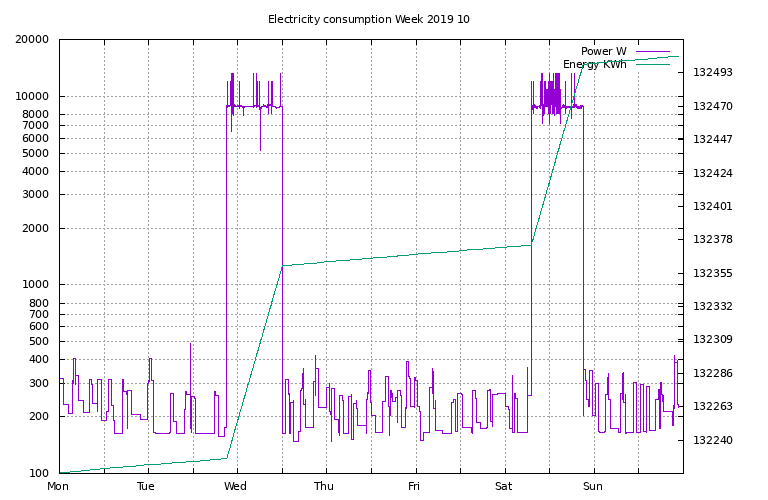768x500 pixels.
Task: Click the chart title 'Electricity consumption Week 2019 10'
Action: [368, 19]
